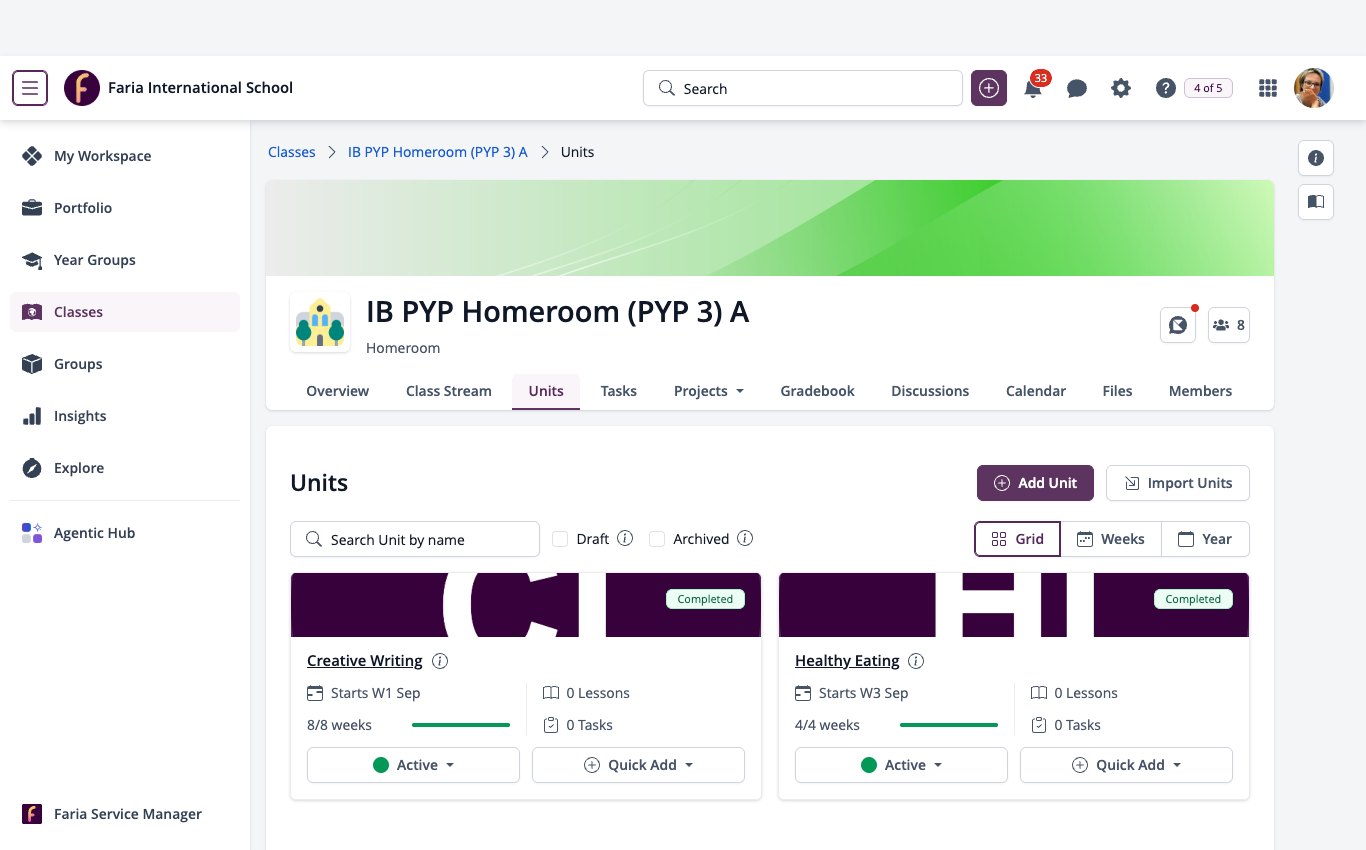Click the info icon next to Draft
This screenshot has width=1366, height=850.
pos(625,539)
